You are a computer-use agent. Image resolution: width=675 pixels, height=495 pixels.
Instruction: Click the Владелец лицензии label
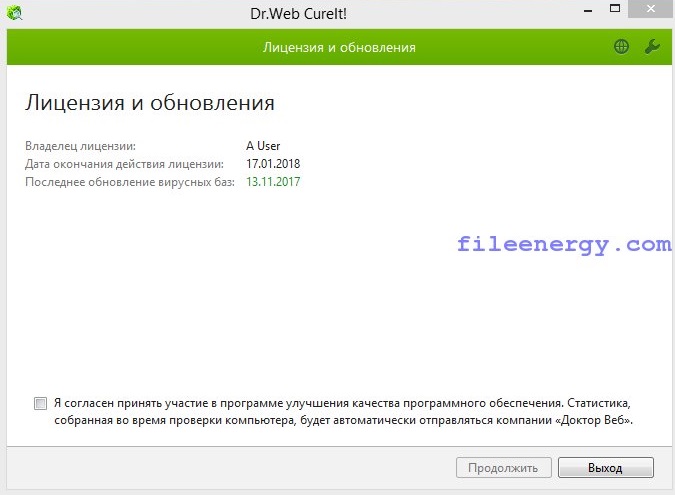(x=81, y=146)
